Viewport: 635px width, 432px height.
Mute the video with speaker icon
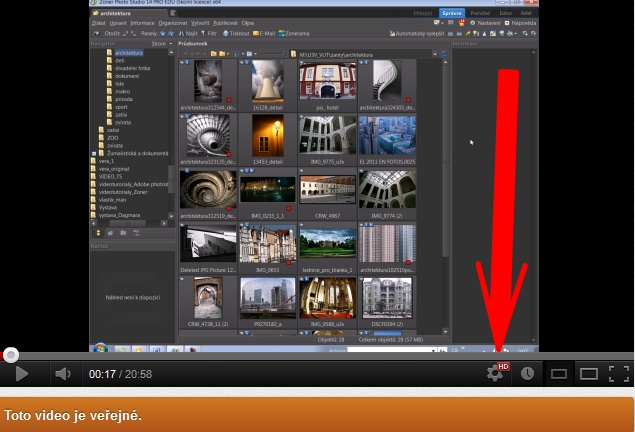pos(62,374)
